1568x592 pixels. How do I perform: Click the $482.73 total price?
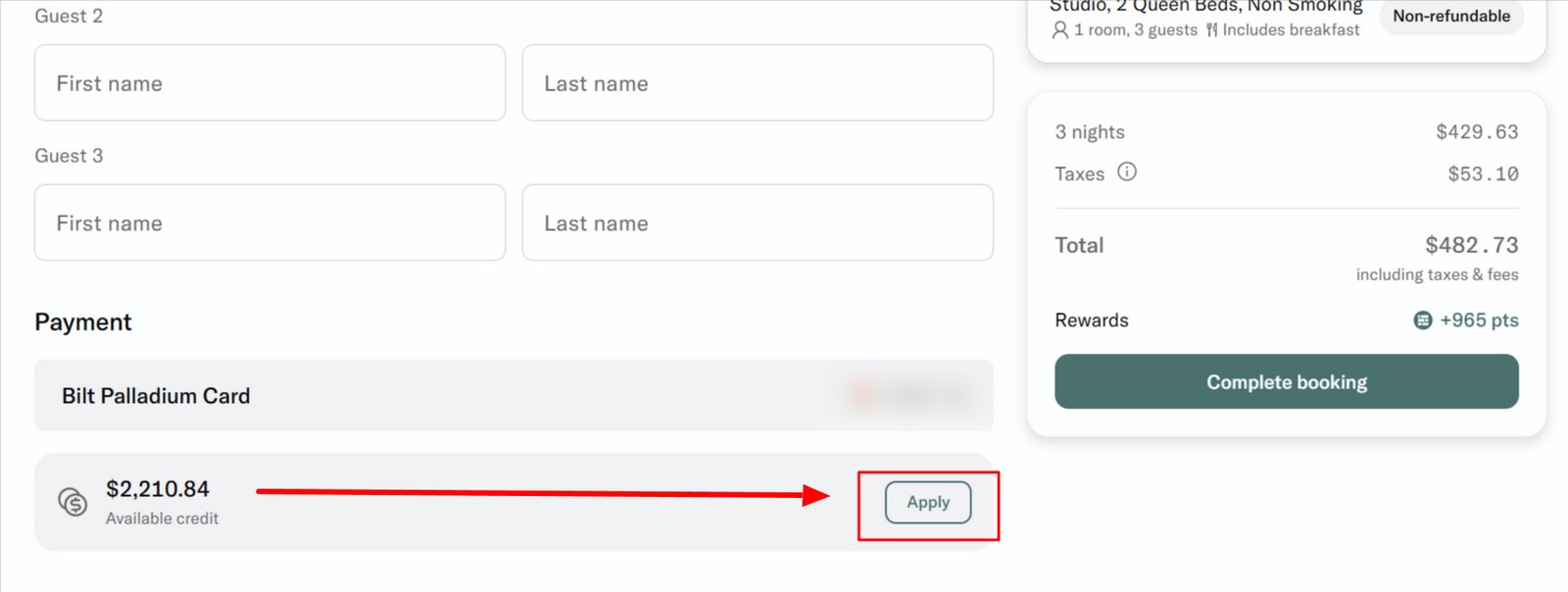point(1471,245)
